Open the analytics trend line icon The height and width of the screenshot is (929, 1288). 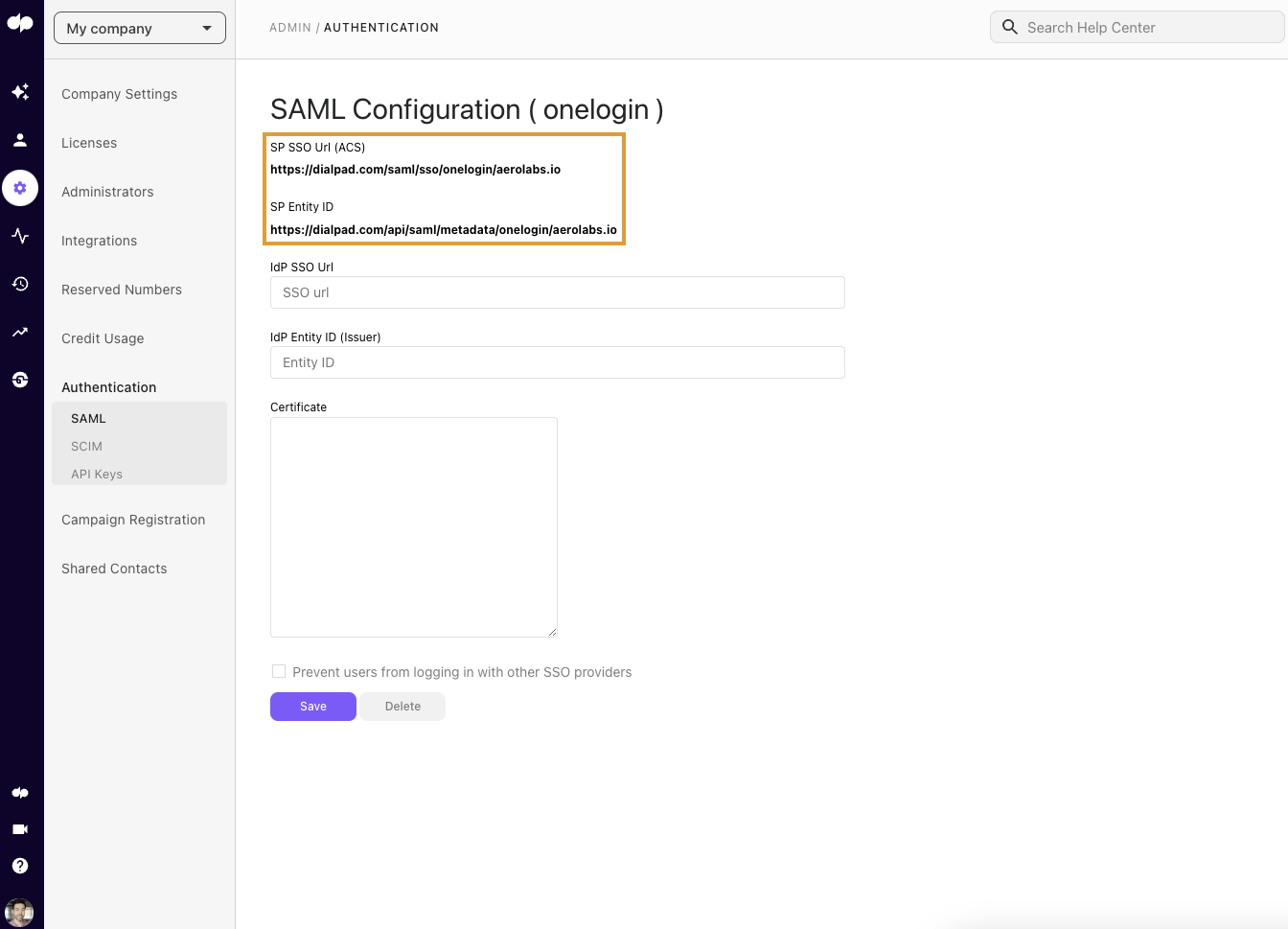click(20, 332)
